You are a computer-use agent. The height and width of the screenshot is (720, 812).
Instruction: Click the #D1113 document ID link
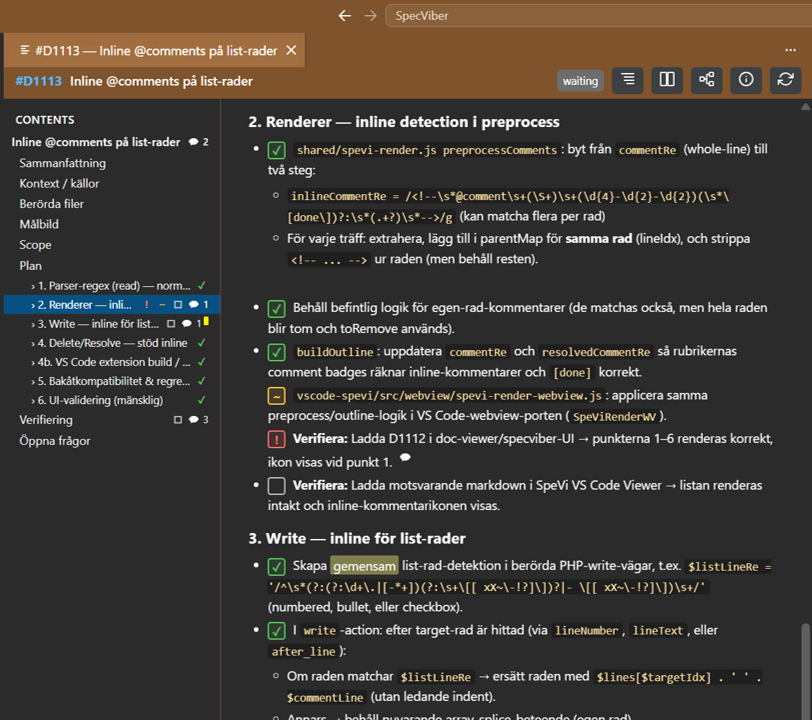tap(38, 81)
